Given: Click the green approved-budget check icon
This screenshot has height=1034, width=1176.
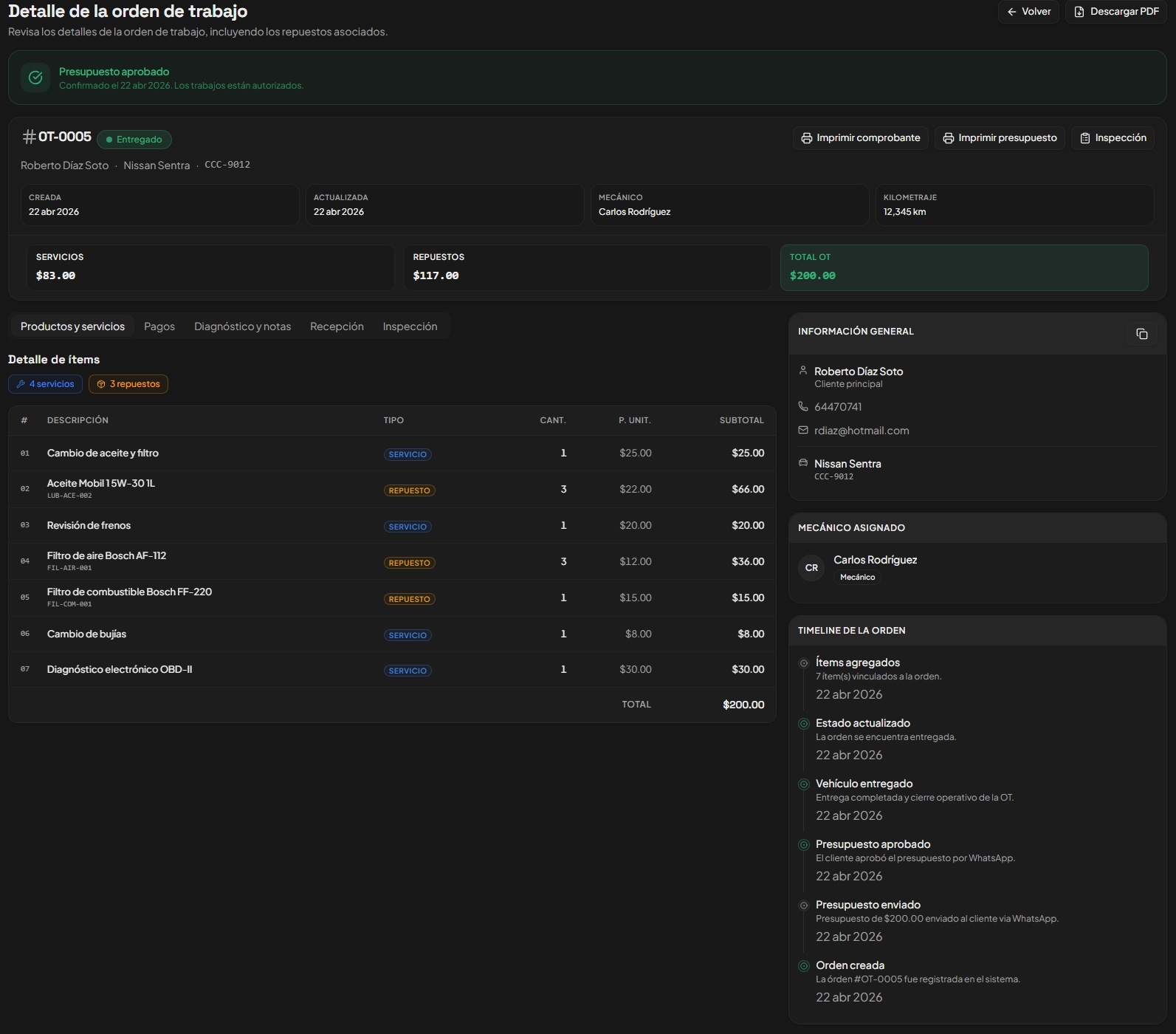Looking at the screenshot, I should coord(35,78).
